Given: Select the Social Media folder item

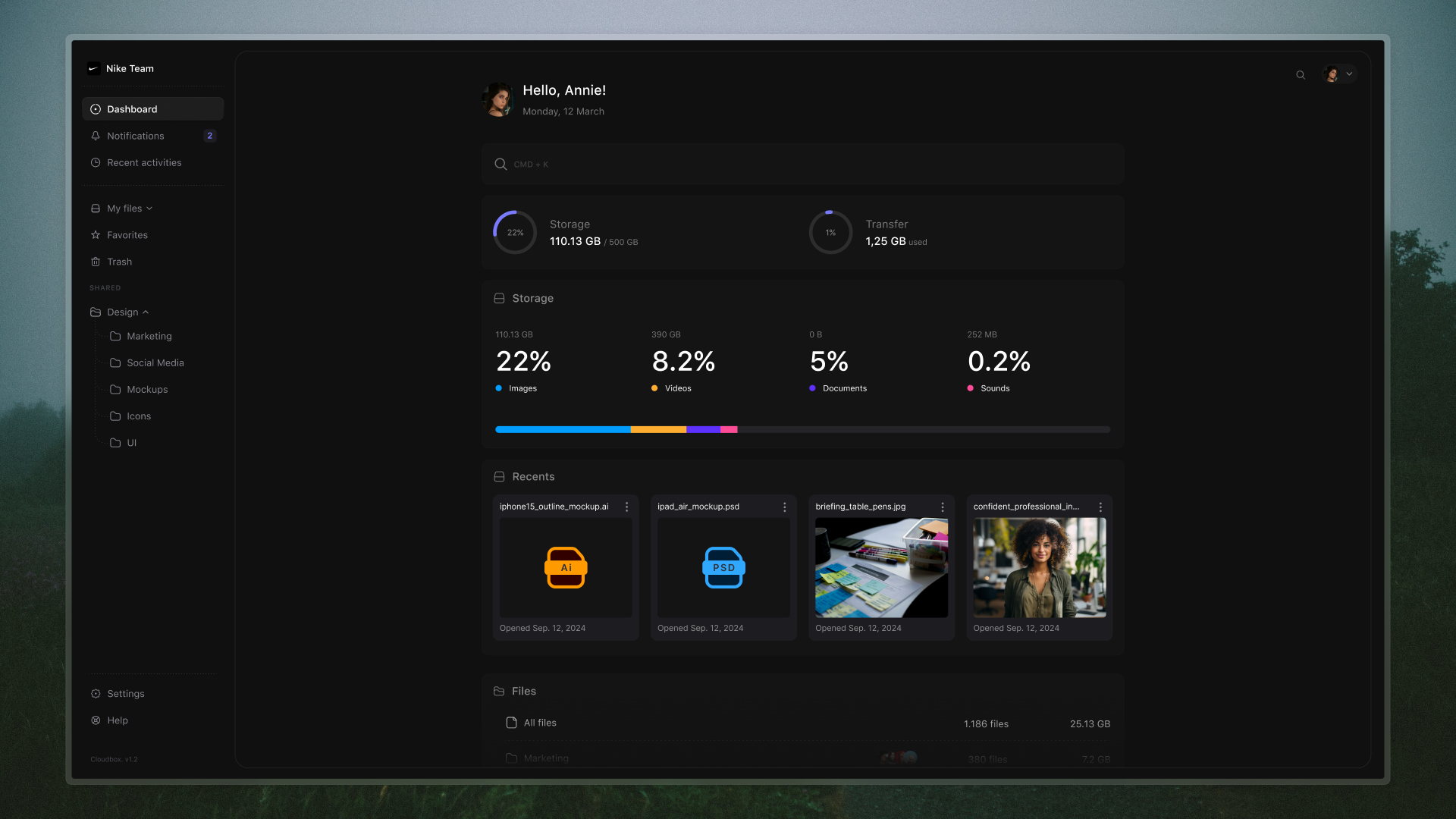Looking at the screenshot, I should pyautogui.click(x=155, y=362).
